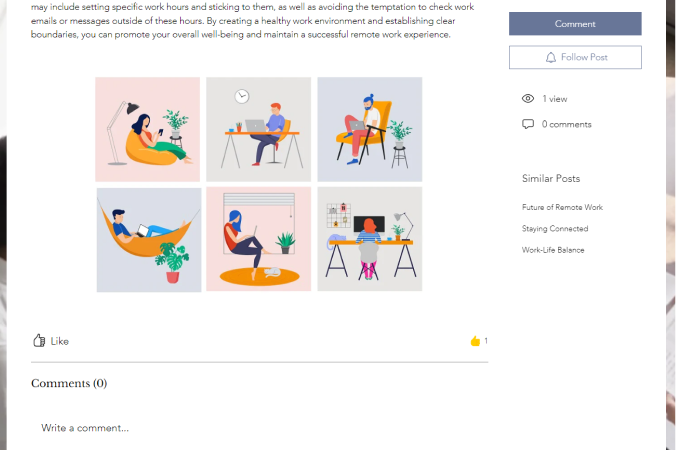Open the man in orange armchair image
The image size is (676, 450).
(370, 129)
